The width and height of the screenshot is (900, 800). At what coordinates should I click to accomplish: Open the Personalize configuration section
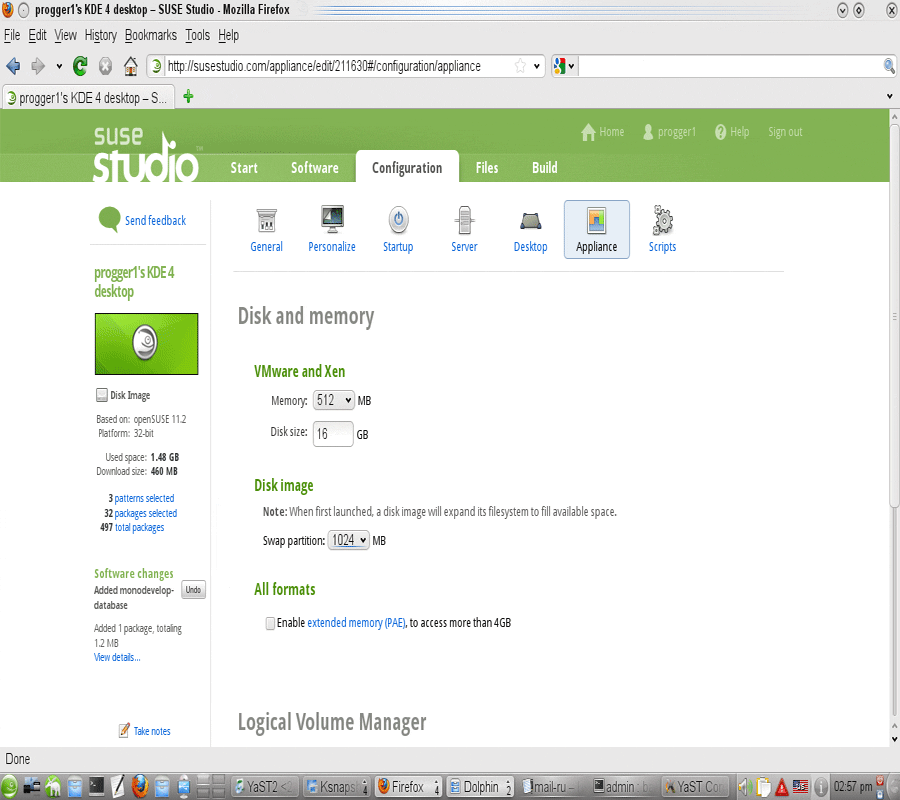pos(332,230)
